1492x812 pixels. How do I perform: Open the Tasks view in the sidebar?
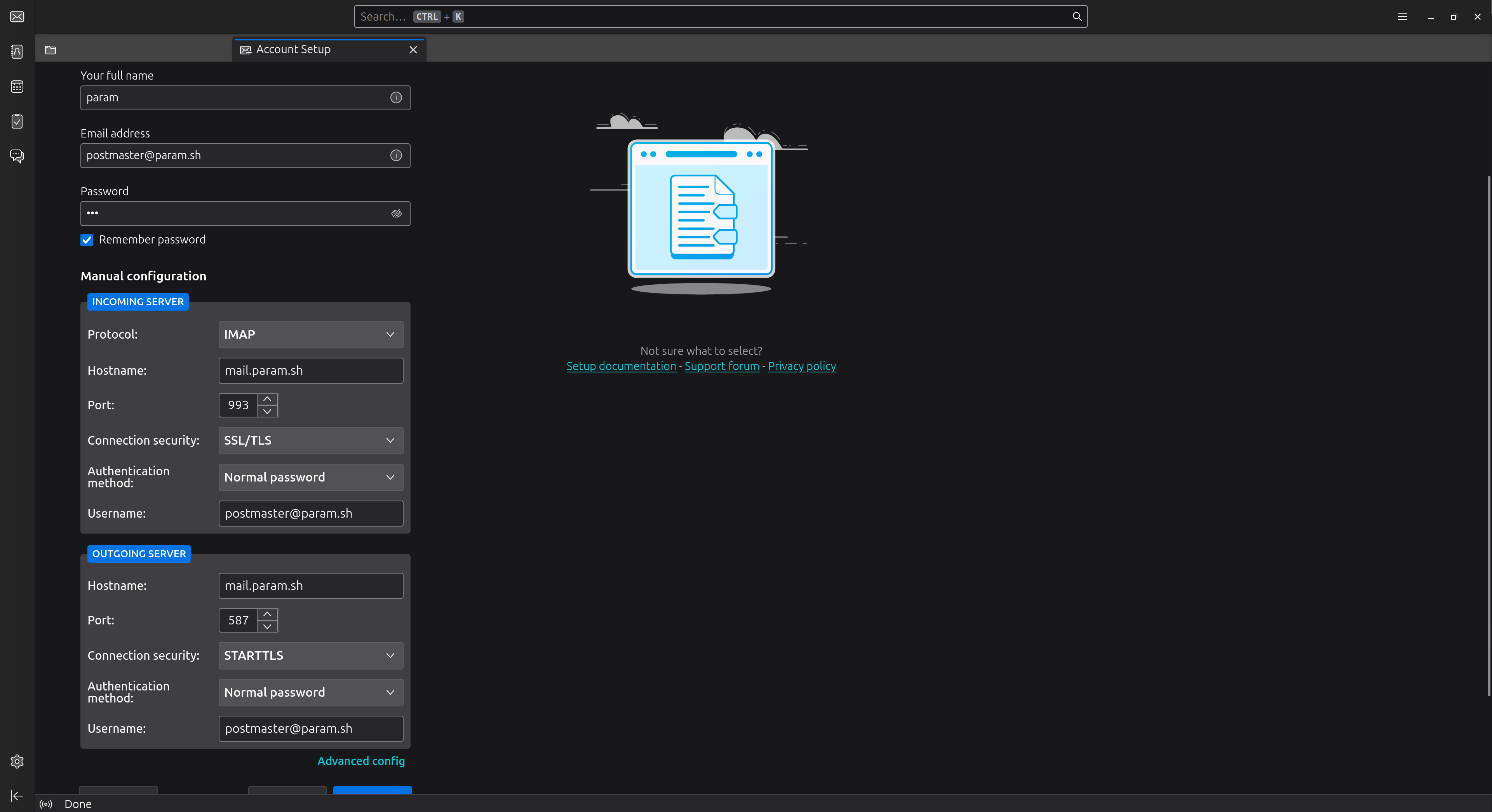tap(16, 121)
